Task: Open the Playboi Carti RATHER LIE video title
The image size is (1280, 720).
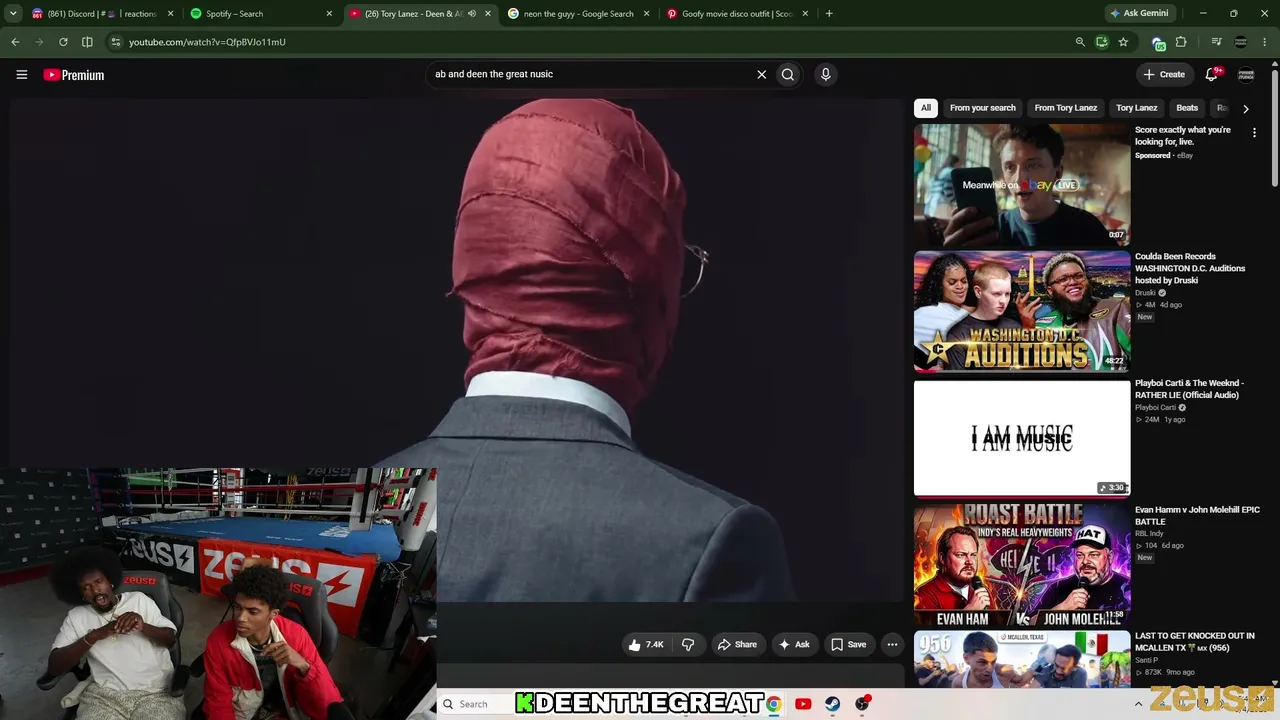Action: pos(1190,389)
